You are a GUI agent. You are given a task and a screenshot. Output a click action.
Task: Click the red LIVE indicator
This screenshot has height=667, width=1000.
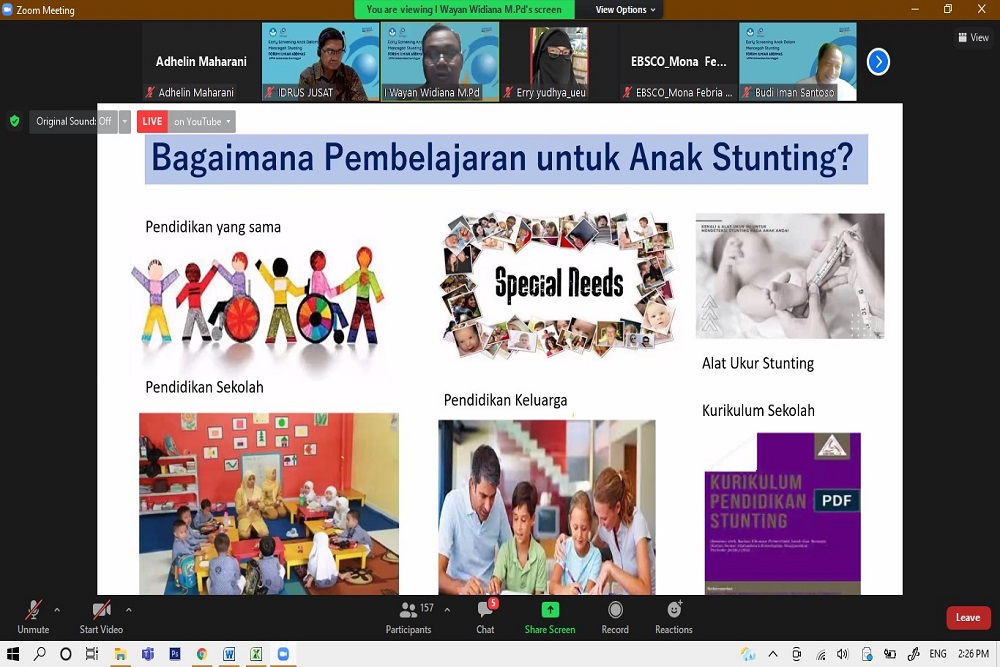coord(152,121)
